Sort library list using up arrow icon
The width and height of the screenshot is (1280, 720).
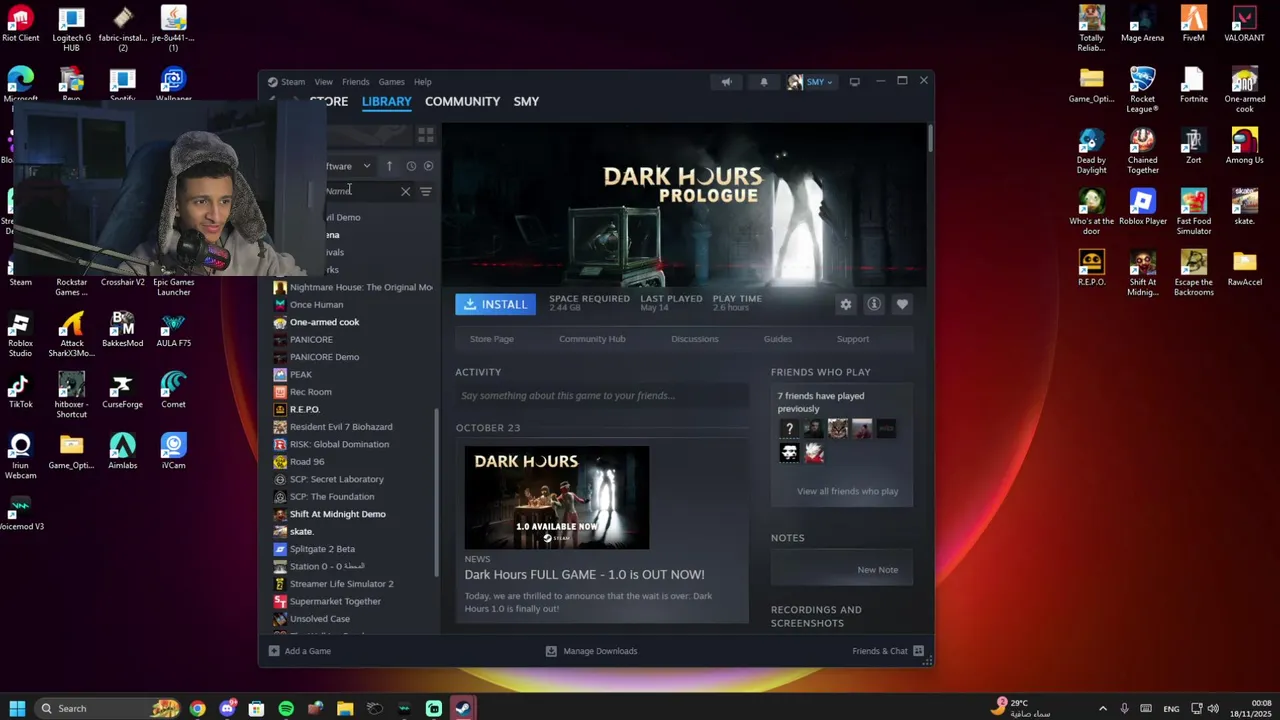pos(389,166)
